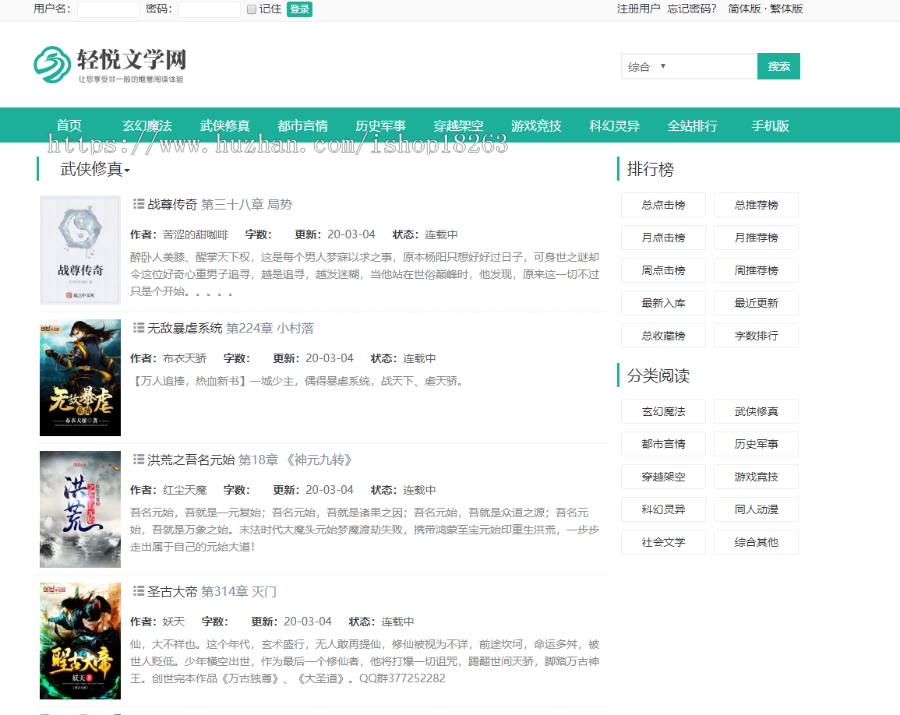
Task: Click list icon beside 圣古大帝 title
Action: 139,591
